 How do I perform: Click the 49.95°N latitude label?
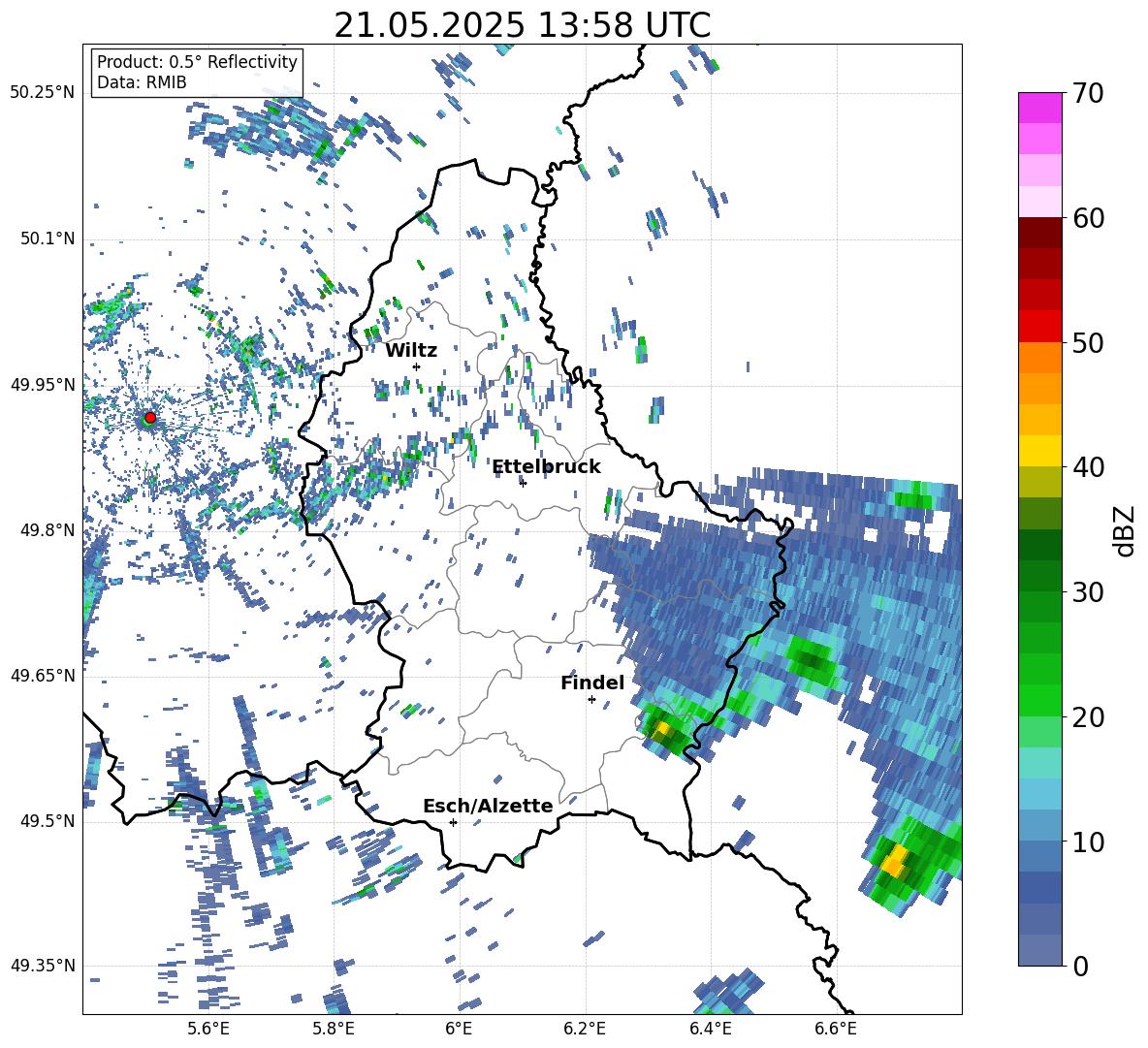pos(43,385)
